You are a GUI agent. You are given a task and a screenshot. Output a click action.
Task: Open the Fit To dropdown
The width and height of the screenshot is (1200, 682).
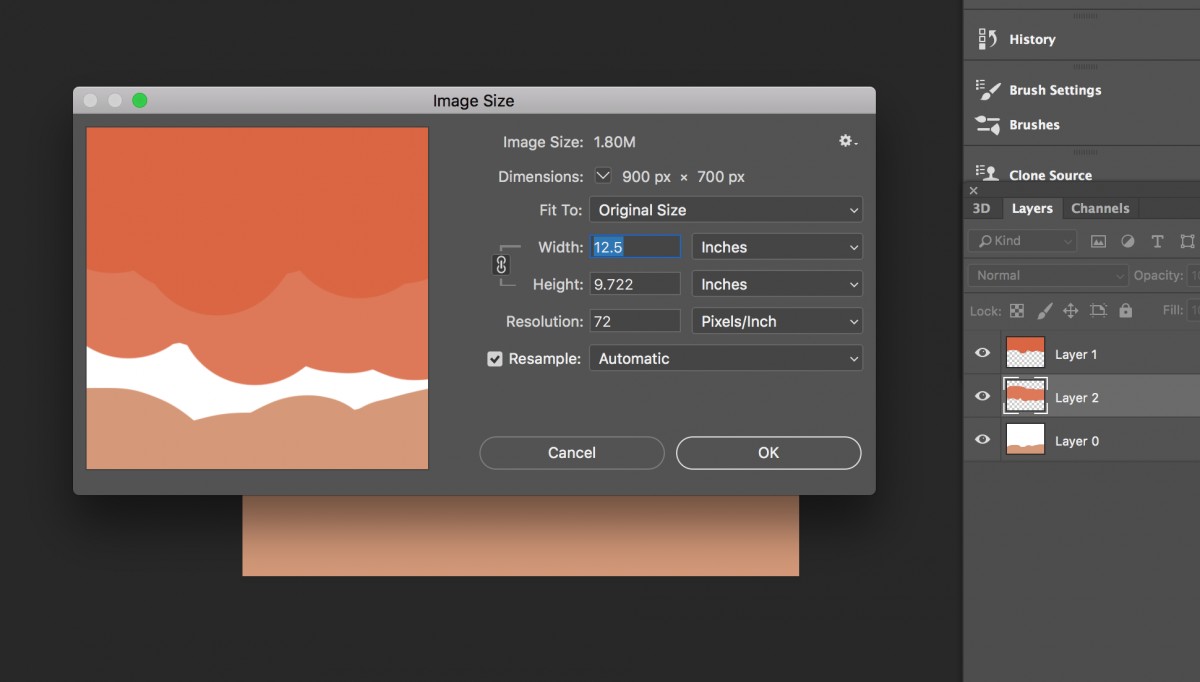point(726,210)
